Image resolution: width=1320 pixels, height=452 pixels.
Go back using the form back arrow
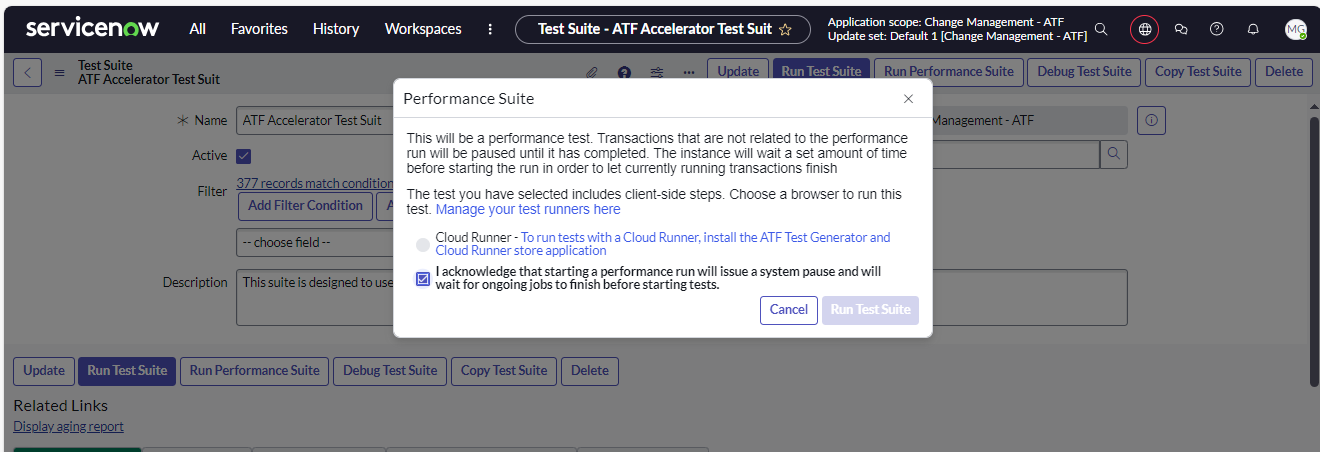[x=27, y=72]
